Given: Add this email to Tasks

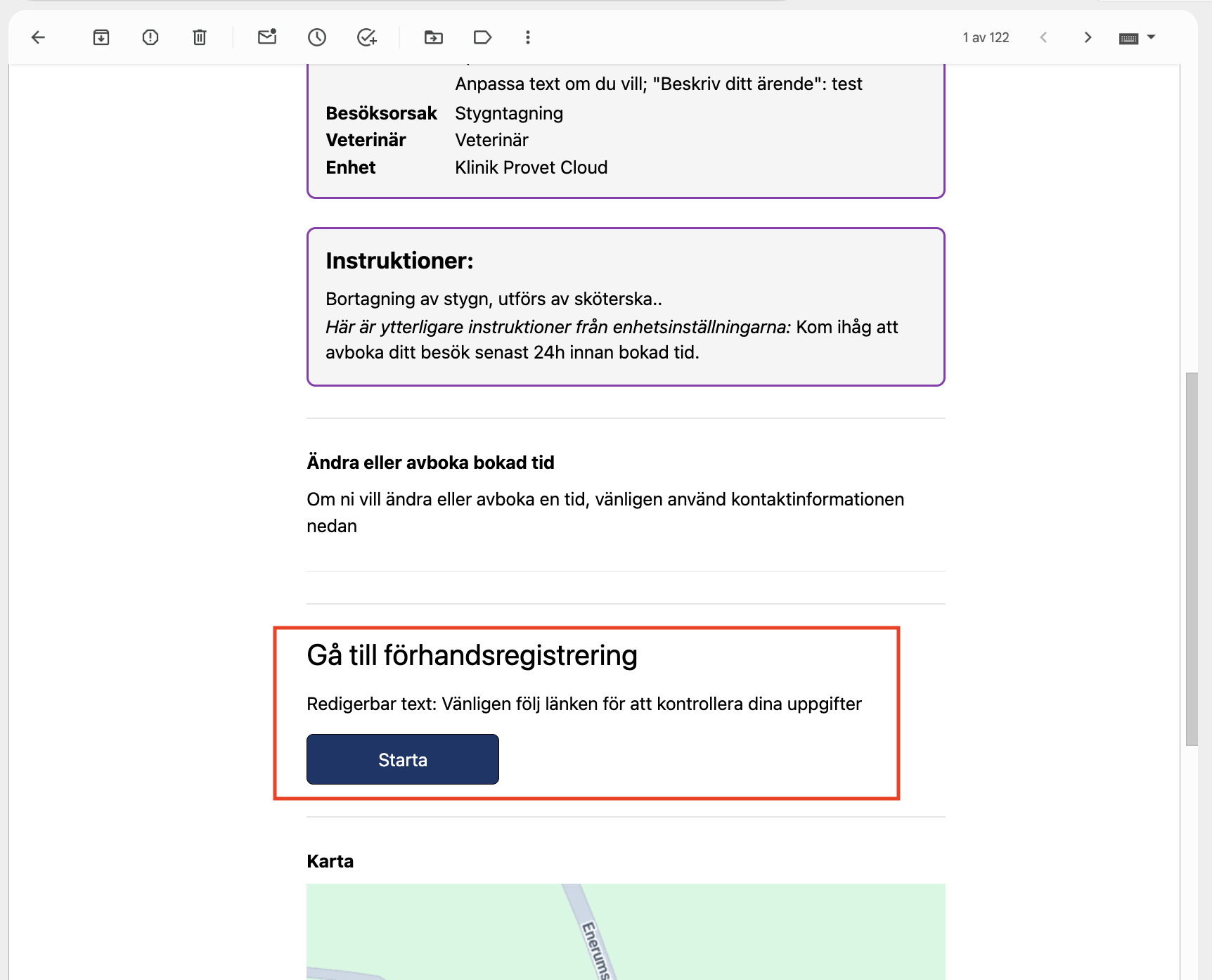Looking at the screenshot, I should tap(367, 37).
